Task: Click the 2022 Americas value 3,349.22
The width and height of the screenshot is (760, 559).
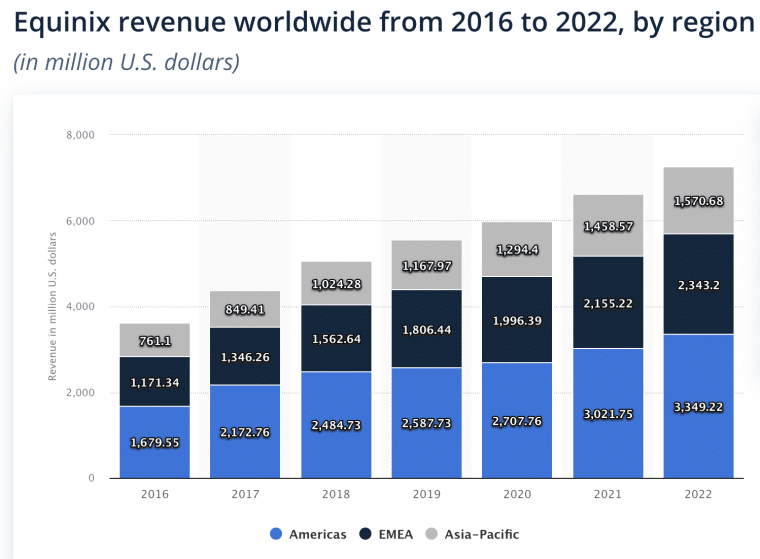Action: 698,407
